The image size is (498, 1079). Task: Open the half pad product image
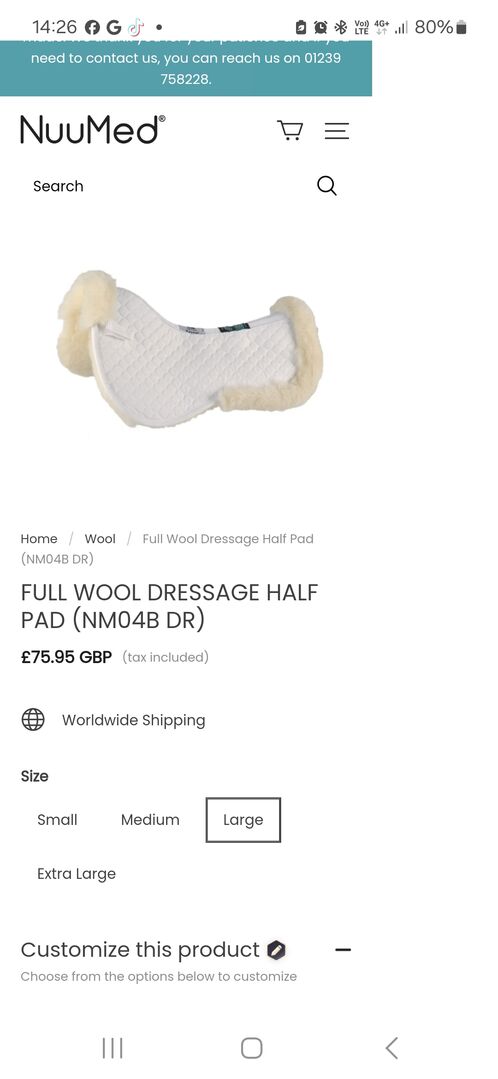click(x=191, y=349)
